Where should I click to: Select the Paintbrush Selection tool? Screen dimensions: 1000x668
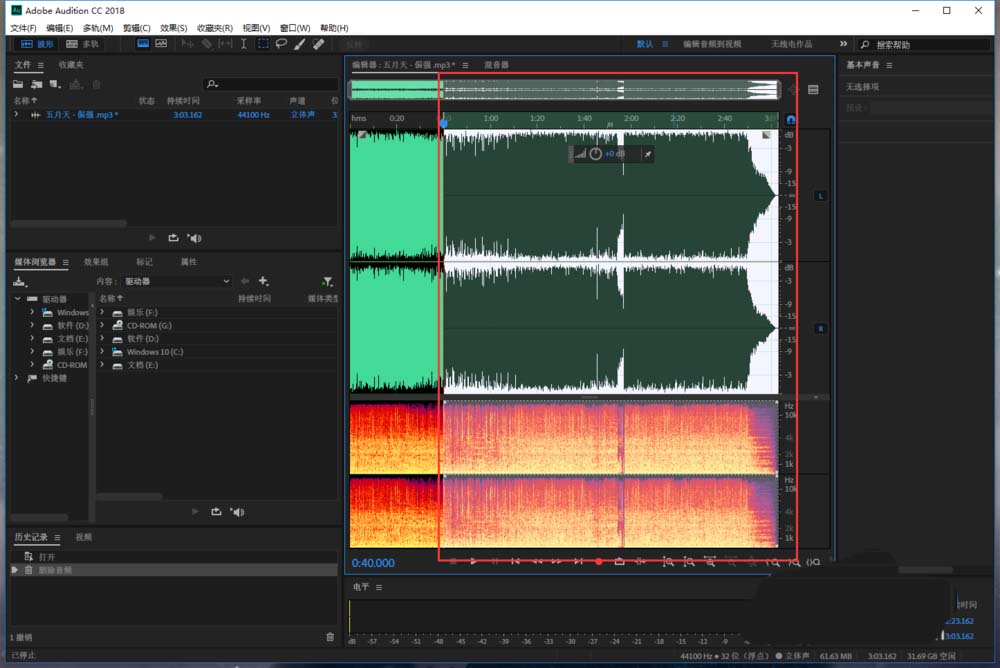click(x=300, y=44)
